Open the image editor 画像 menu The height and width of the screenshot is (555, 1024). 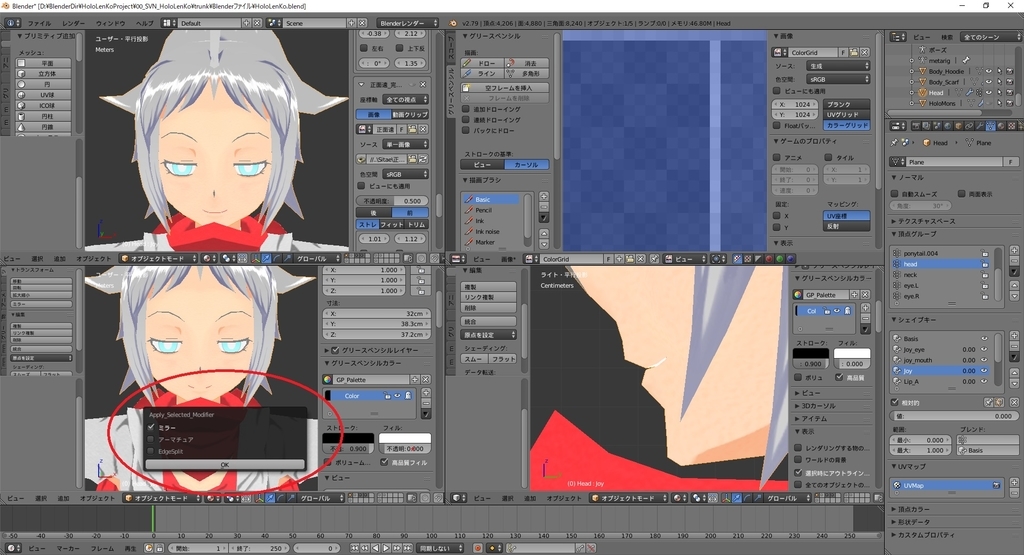coord(507,259)
